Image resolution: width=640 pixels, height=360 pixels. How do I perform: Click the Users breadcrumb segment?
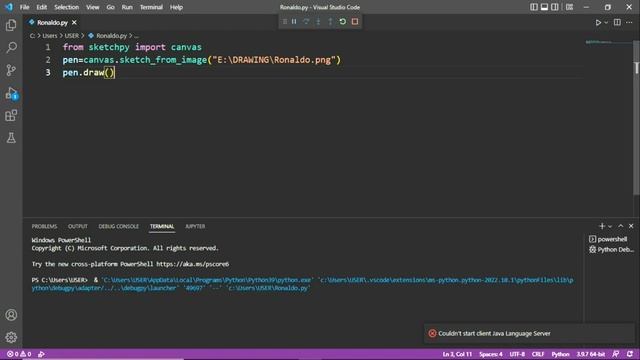[x=50, y=36]
